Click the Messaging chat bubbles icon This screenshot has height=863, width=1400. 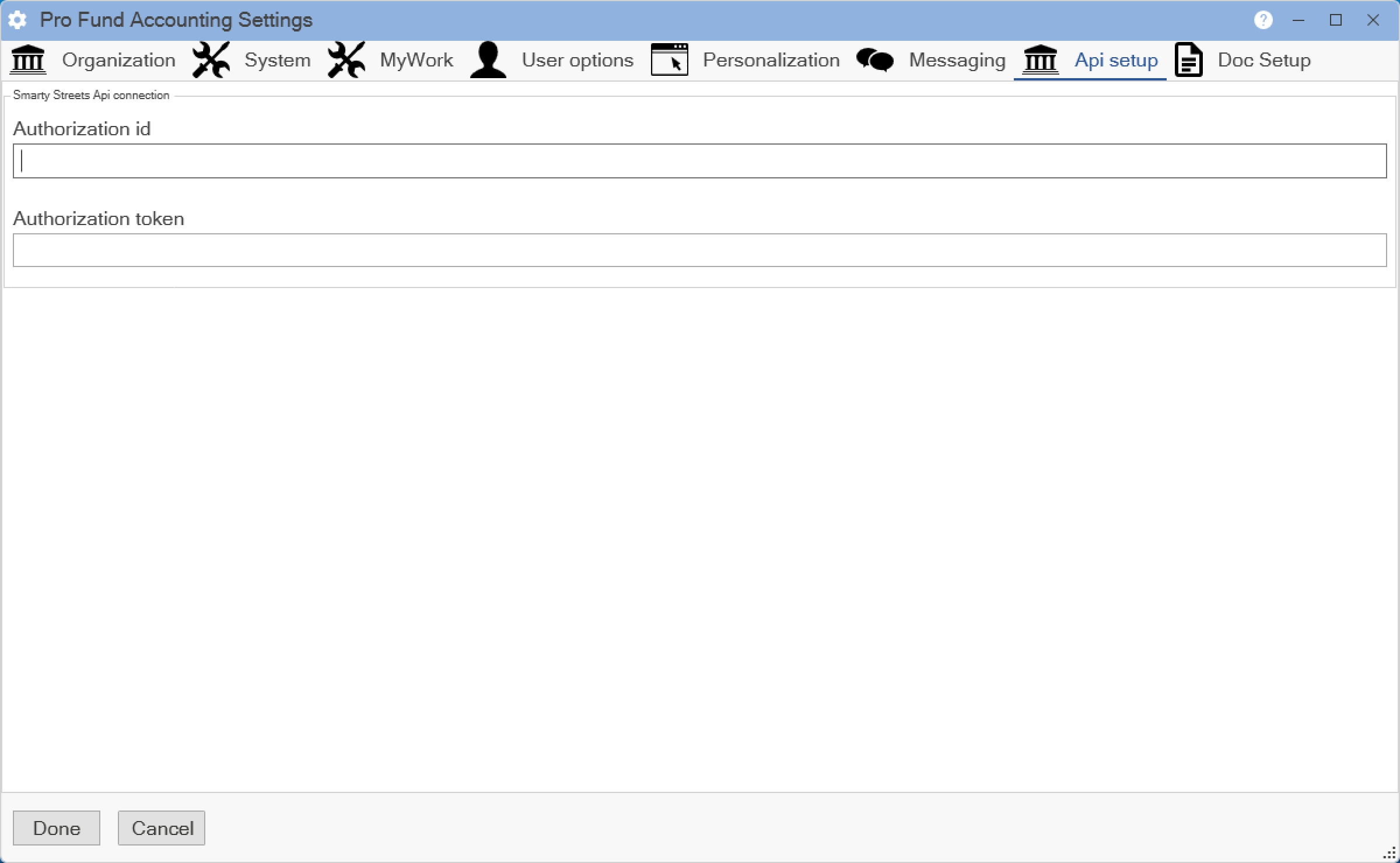874,60
